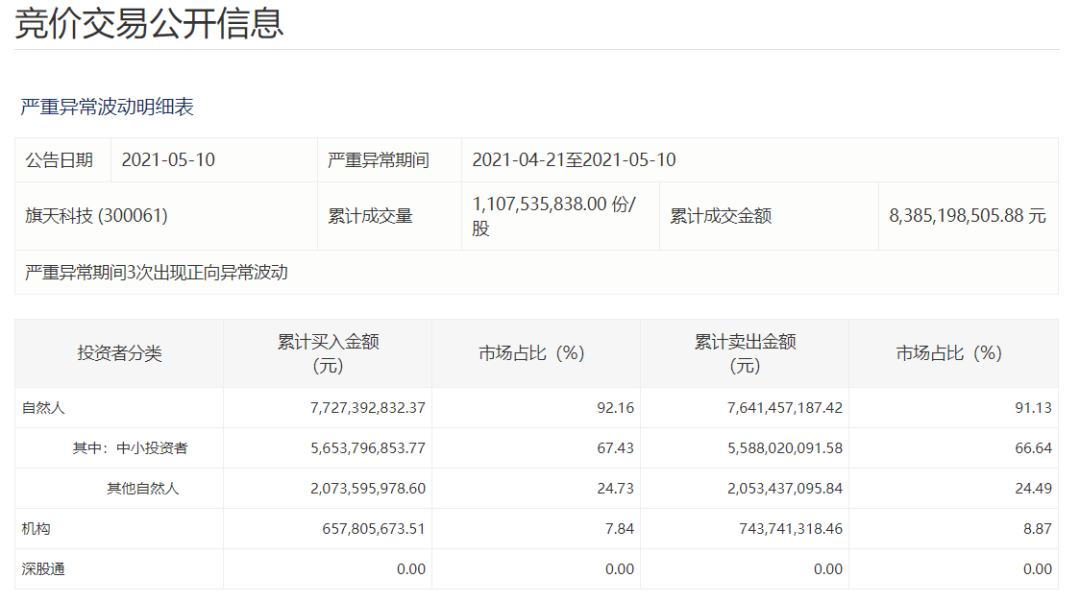The width and height of the screenshot is (1080, 602).
Task: Click the 公告日期 label cell
Action: point(59,160)
